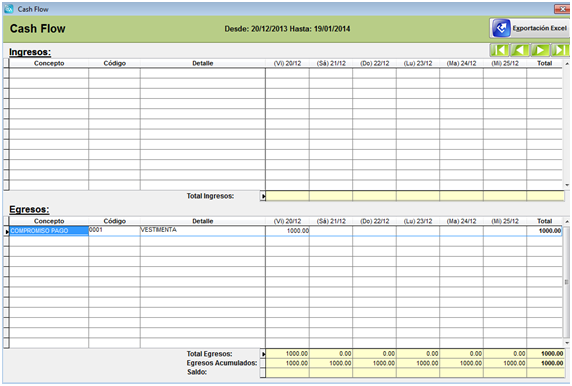This screenshot has height=386, width=572.
Task: Click Total Ingresos cell under (Vi) 20/12
Action: click(x=287, y=196)
